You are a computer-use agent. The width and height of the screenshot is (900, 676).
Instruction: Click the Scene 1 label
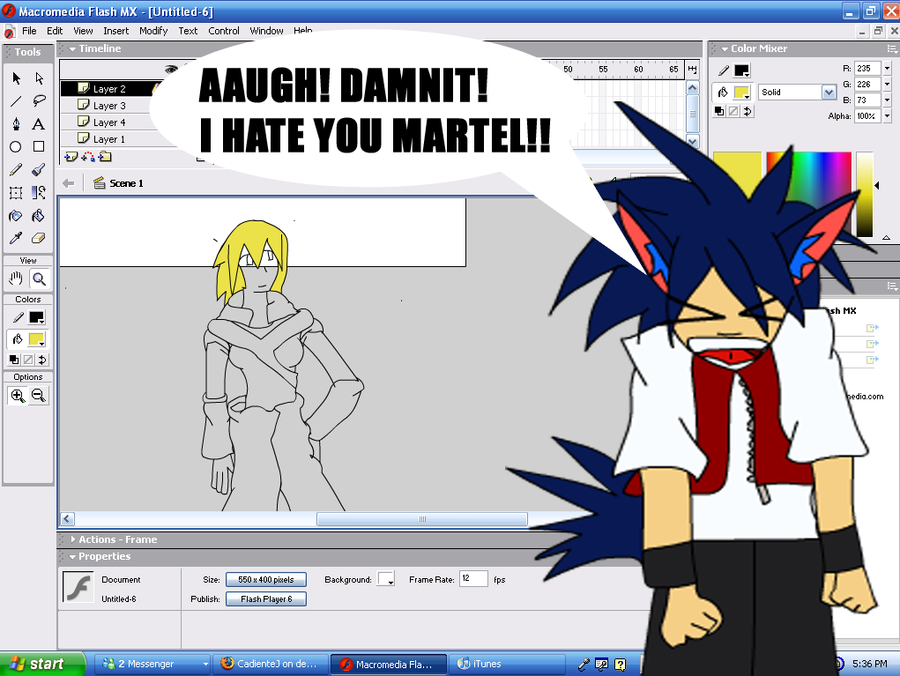[x=126, y=183]
